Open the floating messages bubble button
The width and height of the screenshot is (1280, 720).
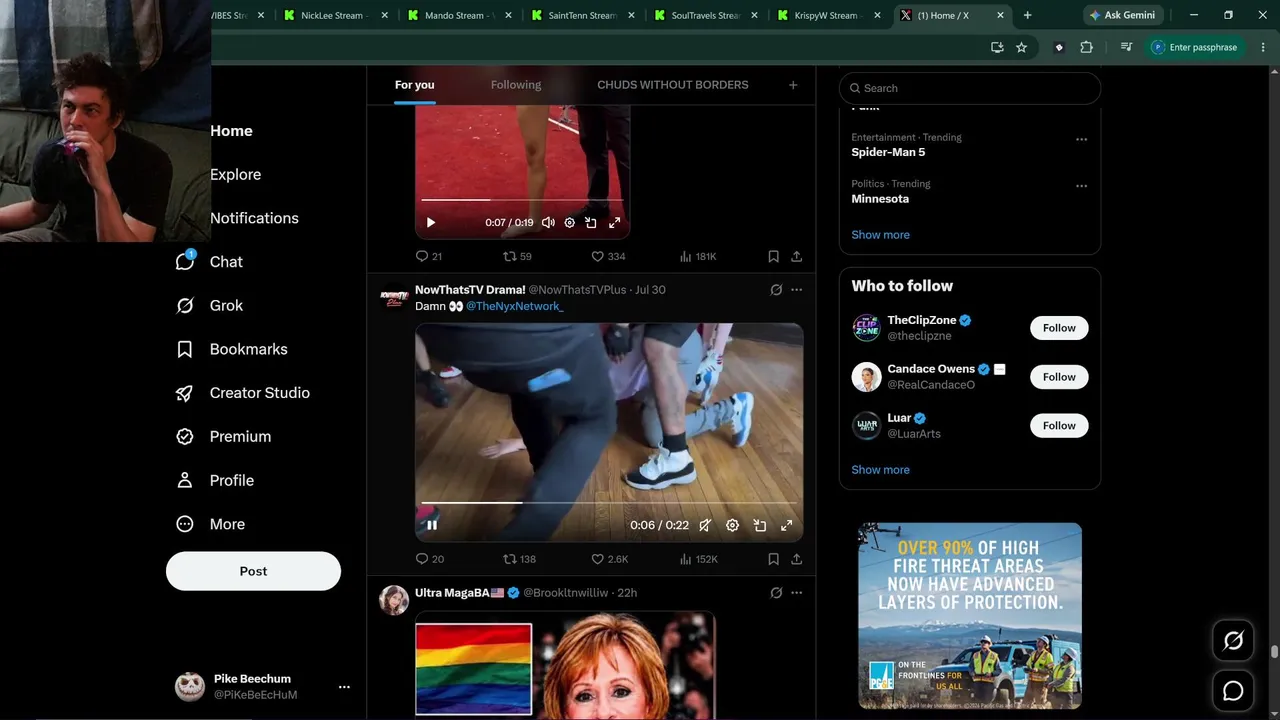pyautogui.click(x=1233, y=691)
